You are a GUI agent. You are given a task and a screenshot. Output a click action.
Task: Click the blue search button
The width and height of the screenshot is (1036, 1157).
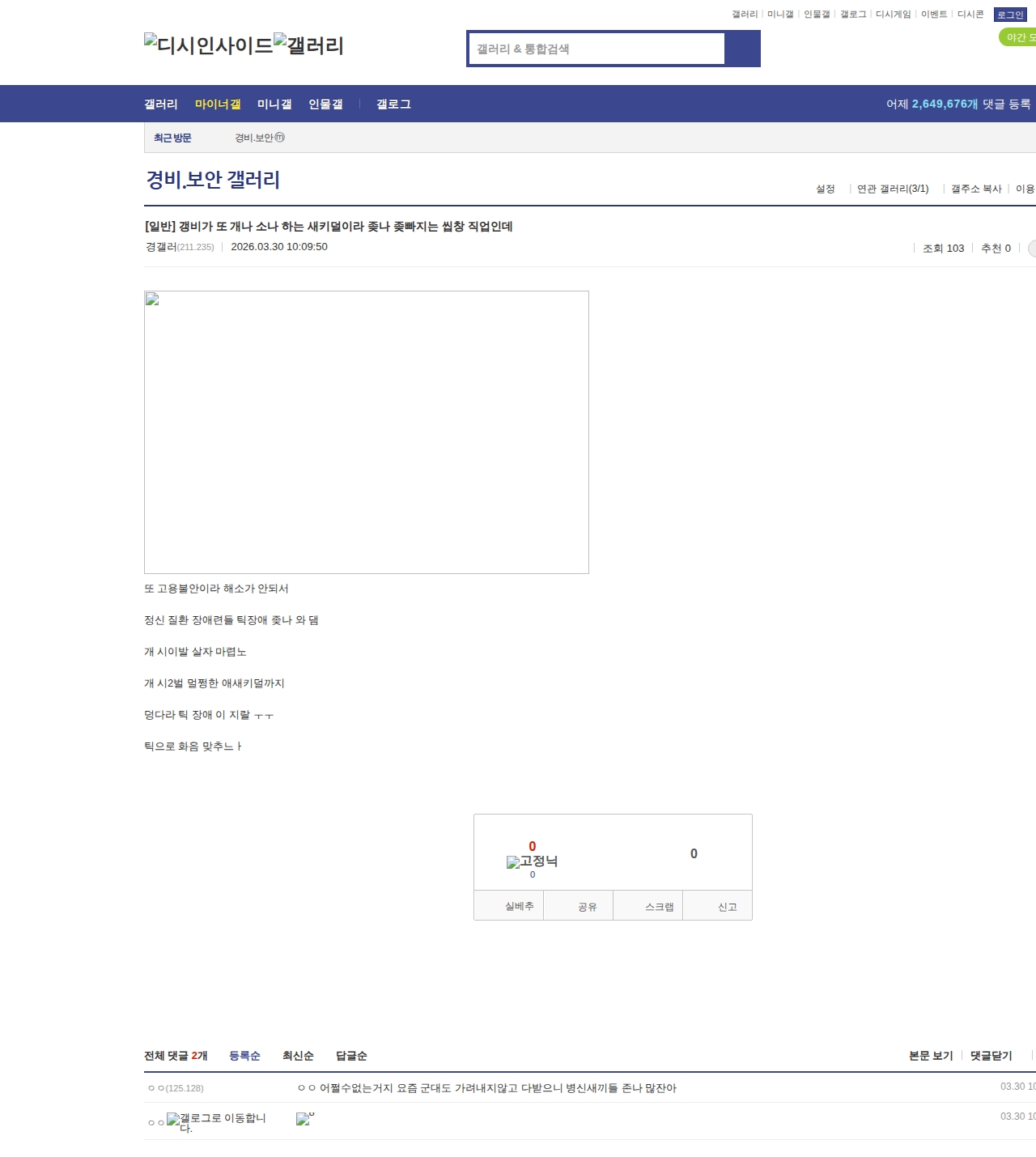[742, 49]
